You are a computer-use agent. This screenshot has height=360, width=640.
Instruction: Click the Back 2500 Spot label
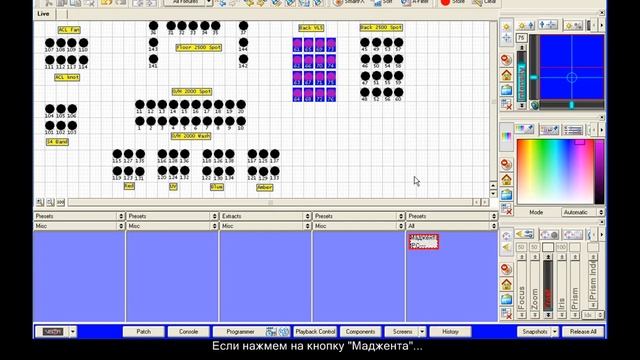(381, 27)
